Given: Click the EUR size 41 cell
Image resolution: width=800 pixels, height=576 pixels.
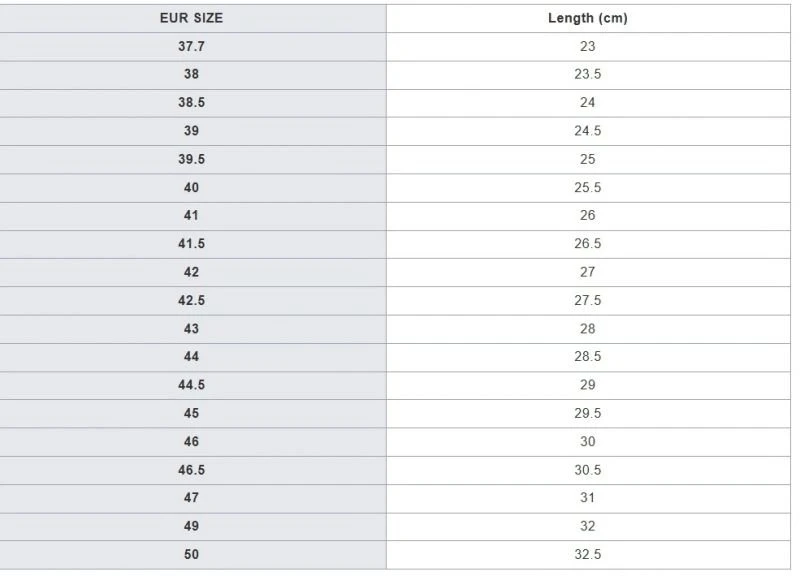Looking at the screenshot, I should pyautogui.click(x=191, y=216).
